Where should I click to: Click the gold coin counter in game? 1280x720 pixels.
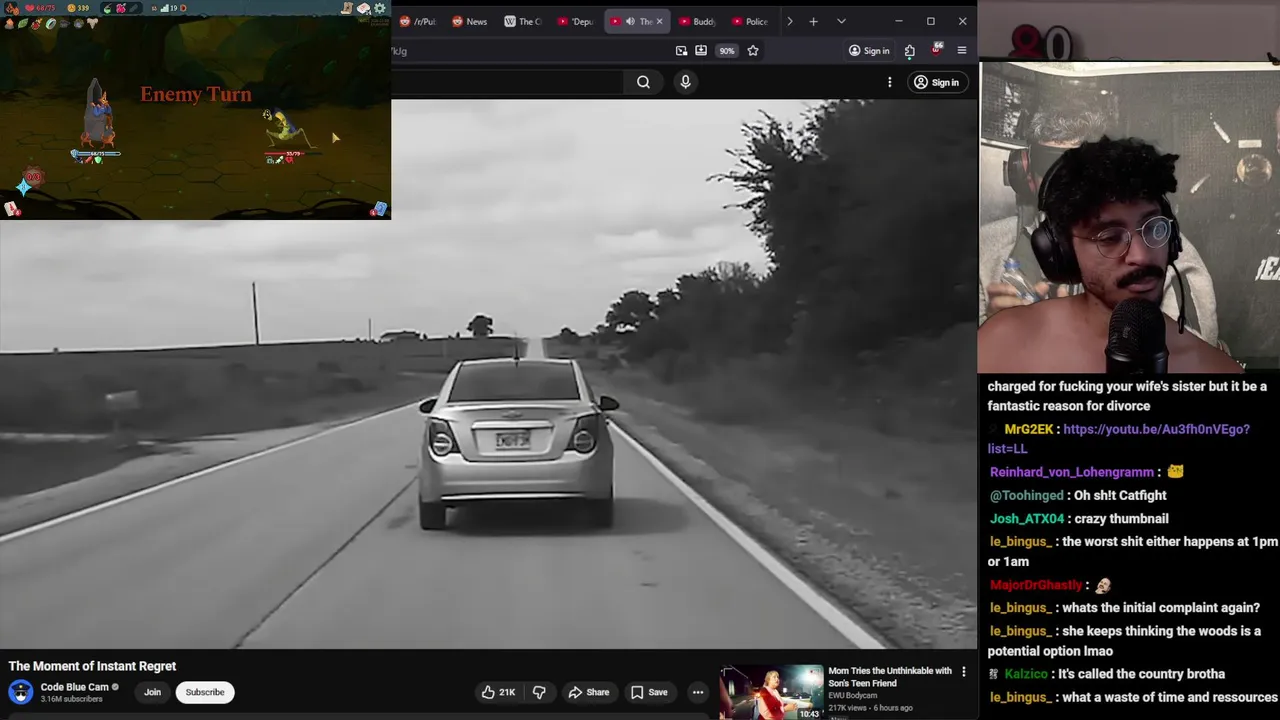pos(78,8)
